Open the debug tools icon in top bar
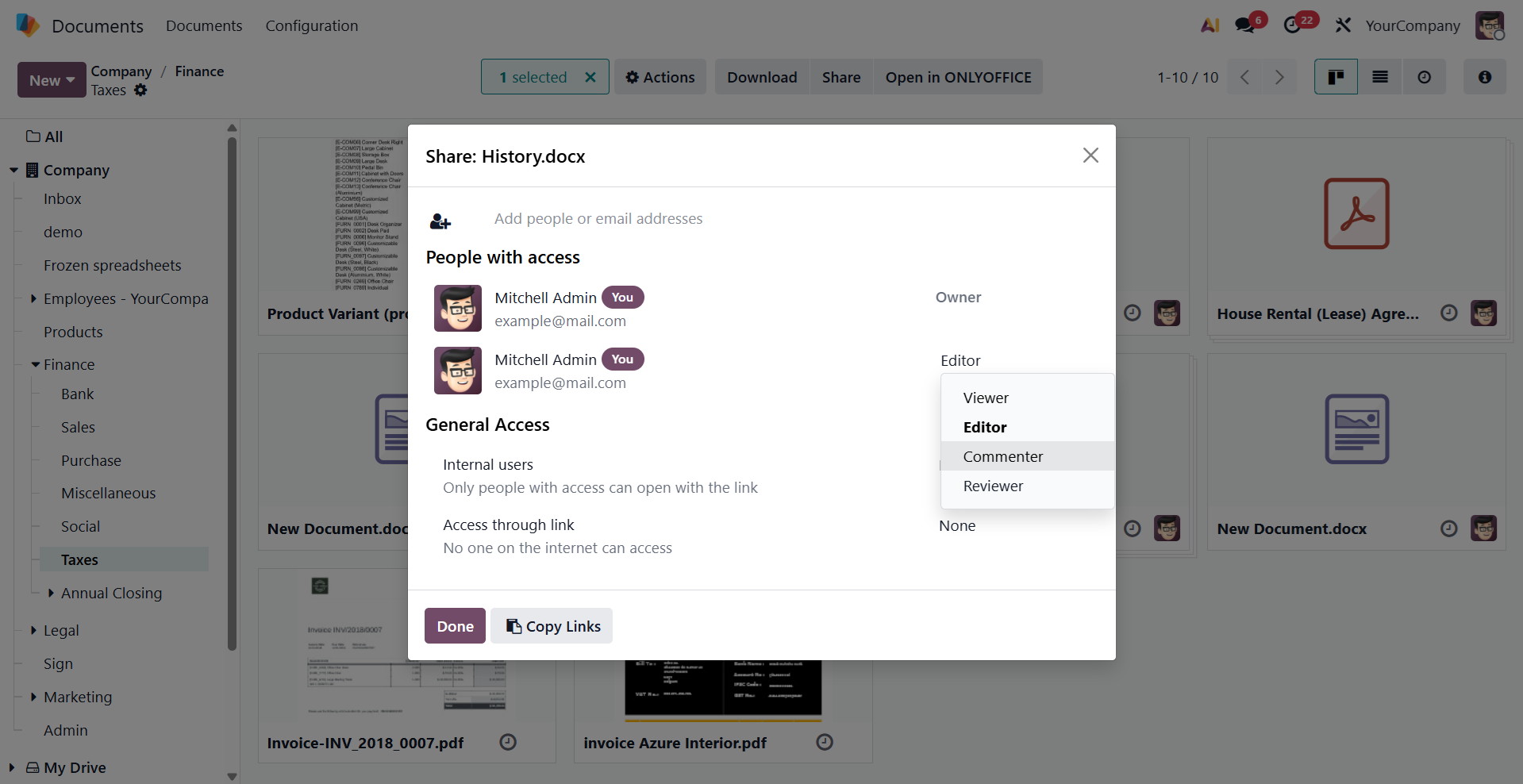Screen dimensions: 1523x784 point(1343,25)
